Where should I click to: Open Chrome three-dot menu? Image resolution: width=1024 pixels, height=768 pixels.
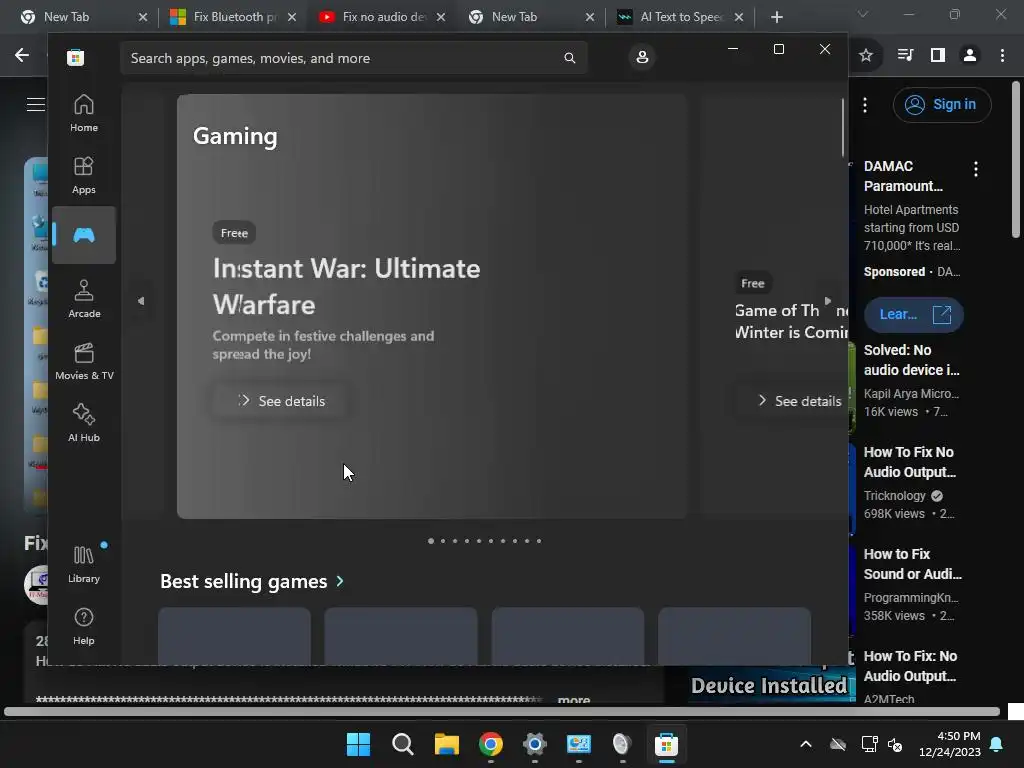[1002, 56]
